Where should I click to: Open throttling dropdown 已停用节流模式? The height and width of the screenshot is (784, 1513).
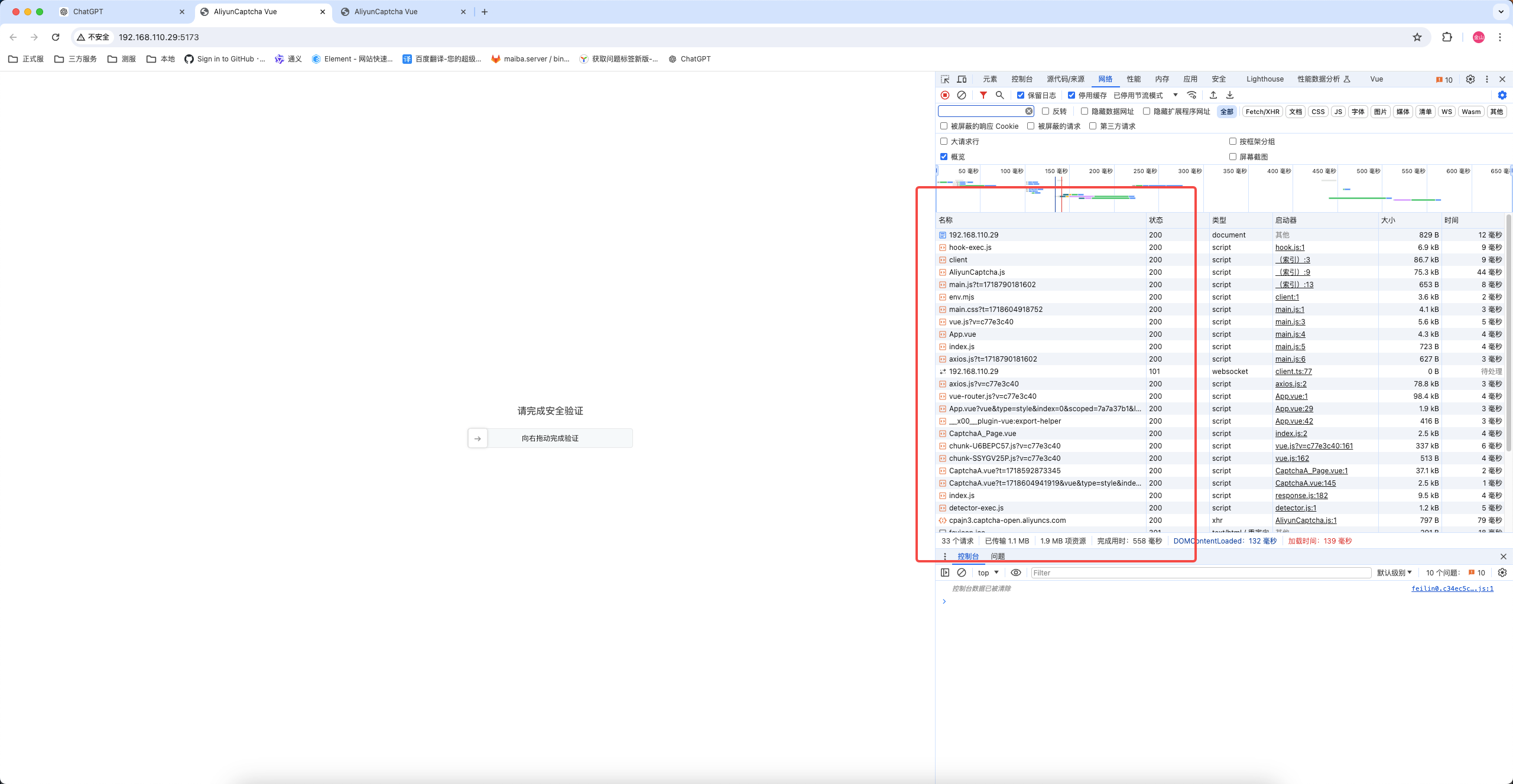(x=1145, y=95)
